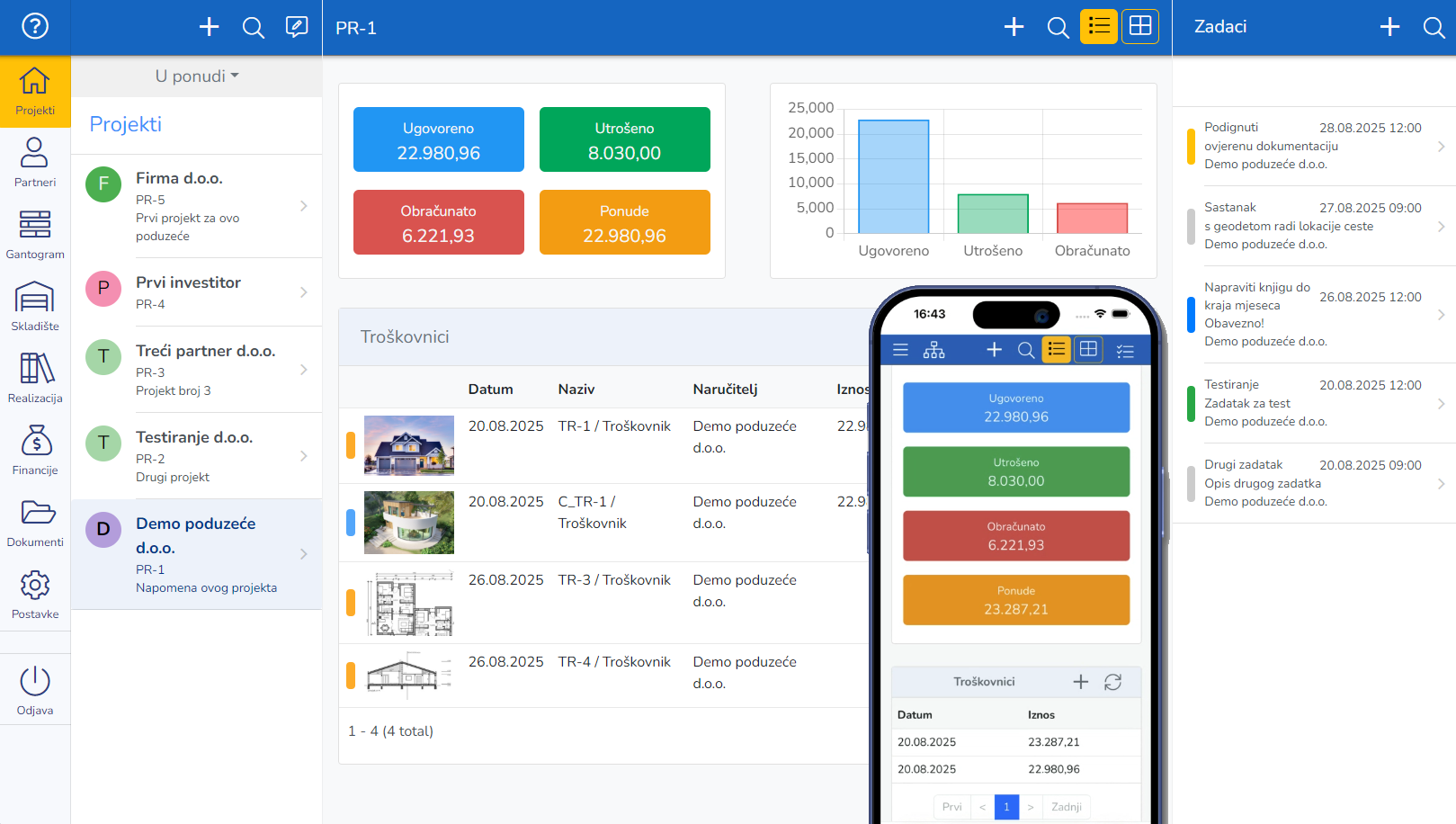Open Dokumenti in the sidebar
This screenshot has width=1456, height=824.
(35, 522)
